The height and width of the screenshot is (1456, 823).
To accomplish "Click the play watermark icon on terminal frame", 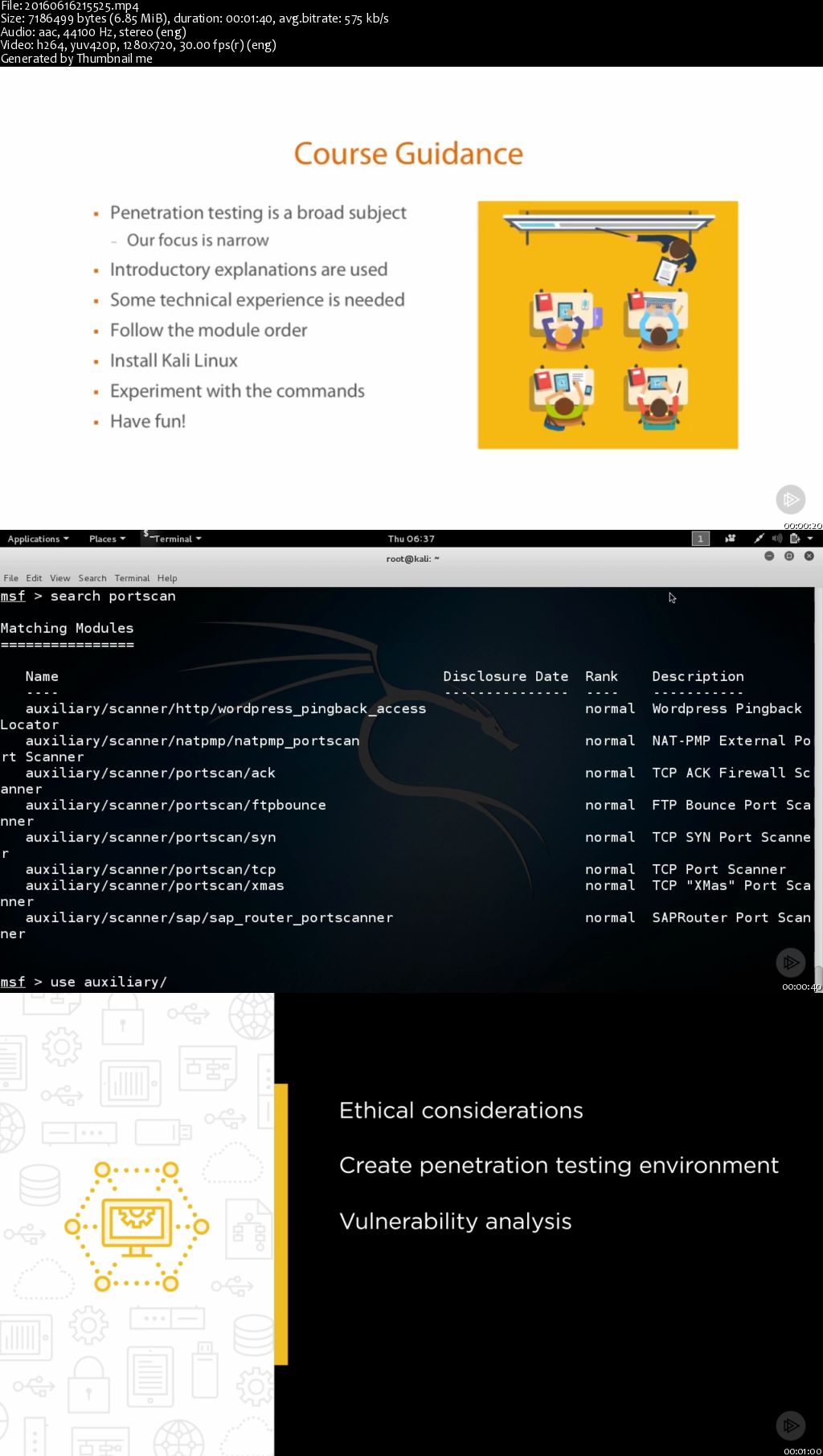I will coord(791,962).
